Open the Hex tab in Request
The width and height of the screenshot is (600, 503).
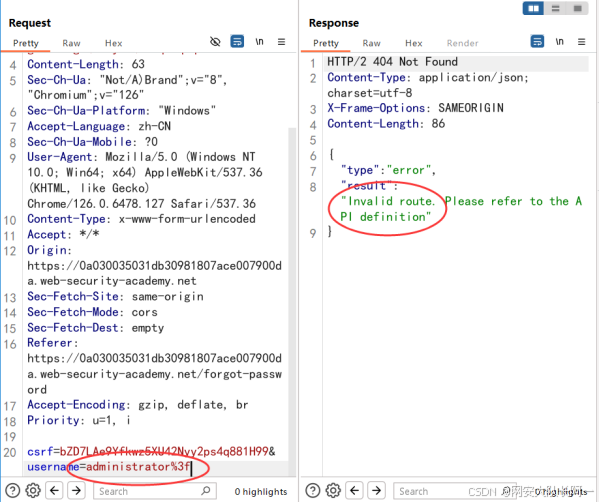click(x=113, y=43)
